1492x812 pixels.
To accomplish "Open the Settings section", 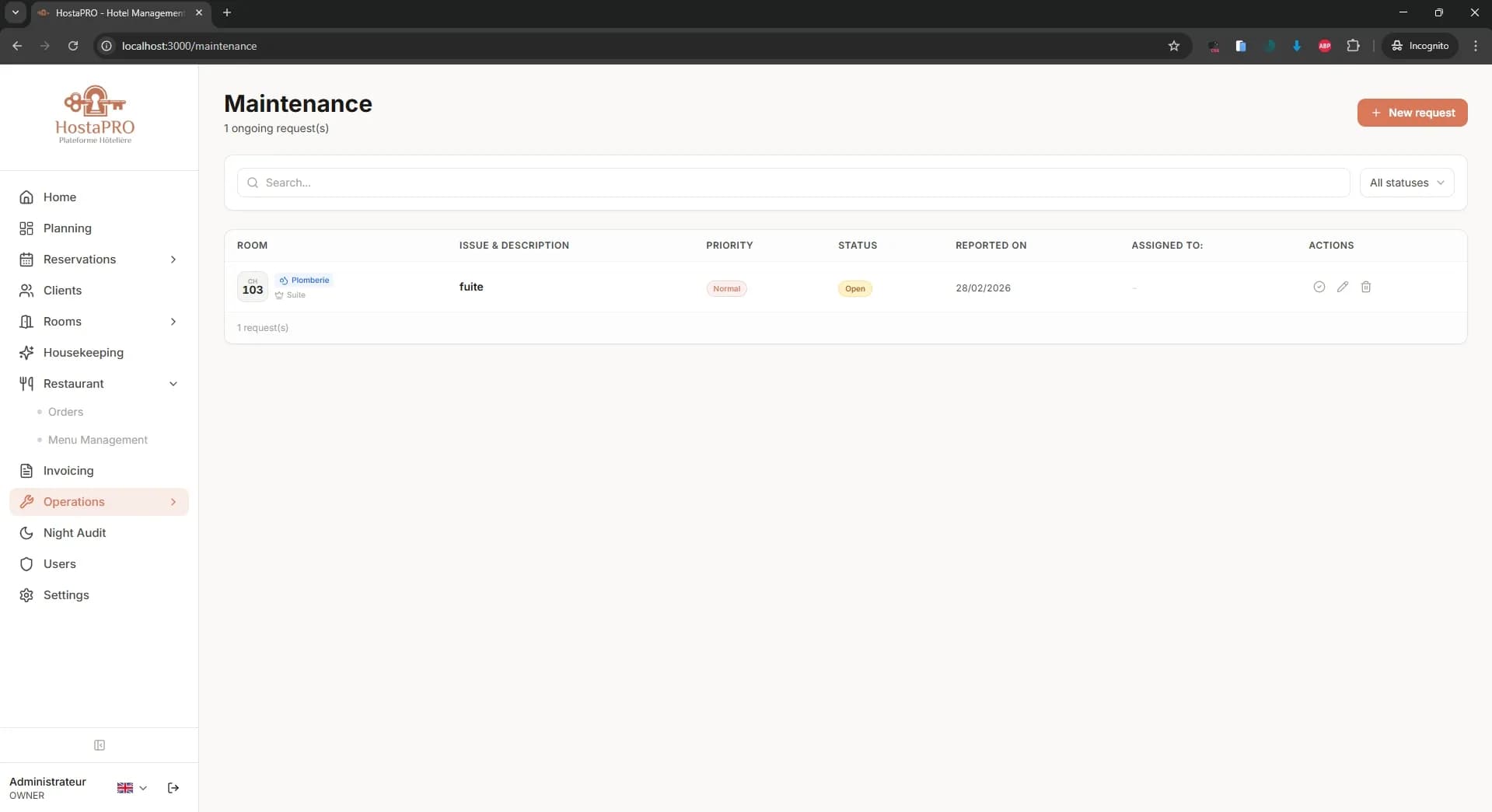I will click(66, 595).
